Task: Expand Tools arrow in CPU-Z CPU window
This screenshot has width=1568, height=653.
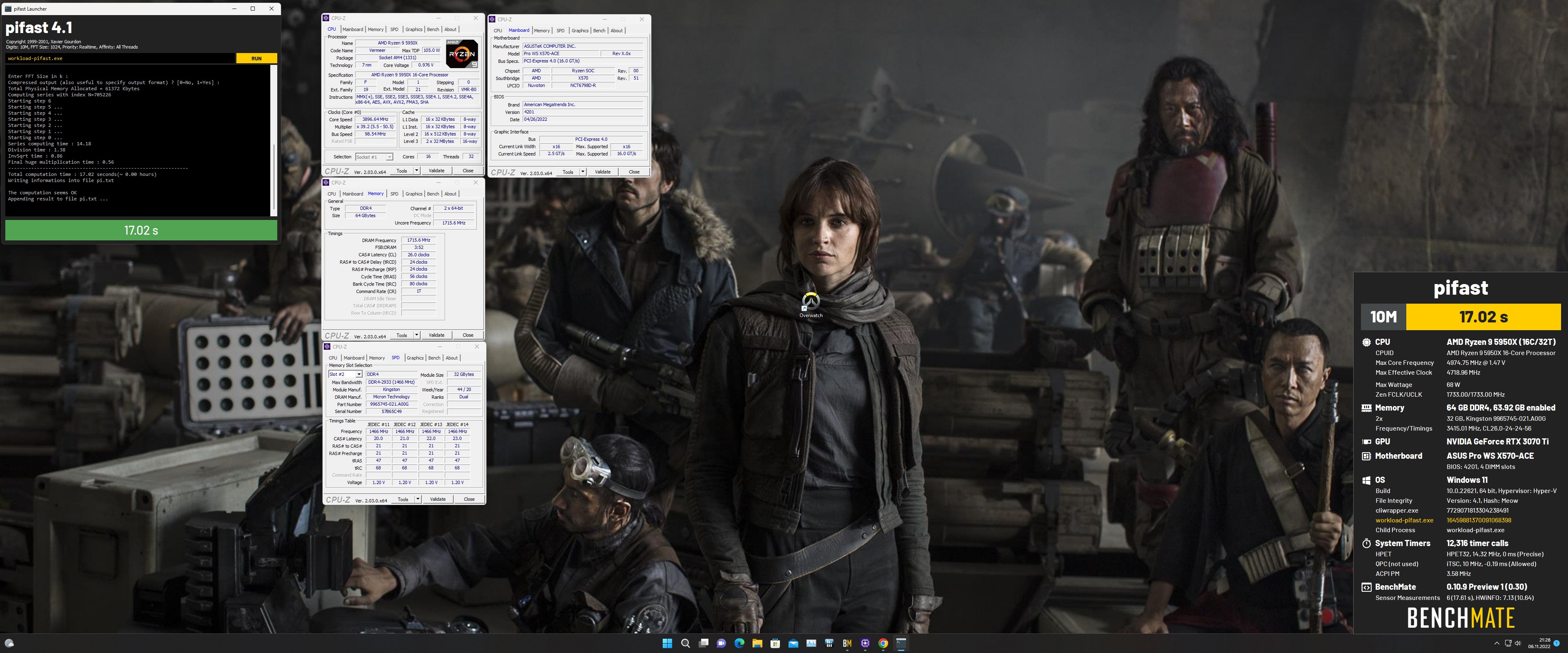Action: [416, 171]
